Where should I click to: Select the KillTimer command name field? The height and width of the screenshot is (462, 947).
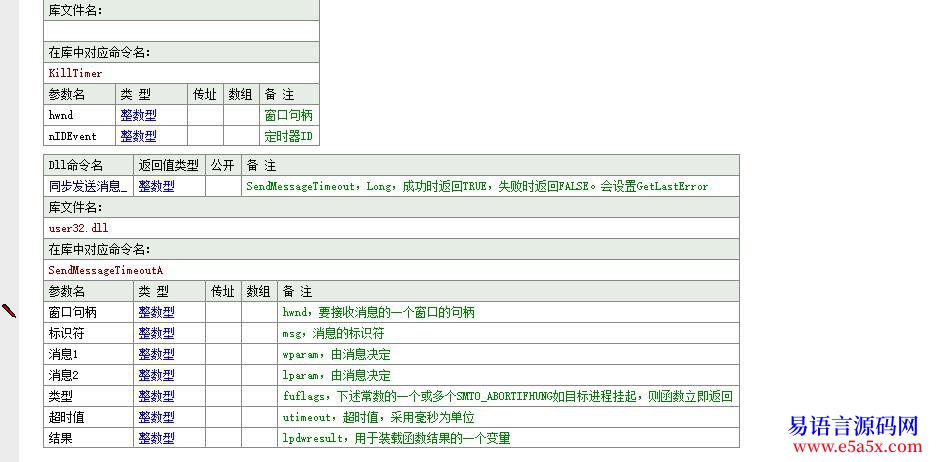(181, 73)
